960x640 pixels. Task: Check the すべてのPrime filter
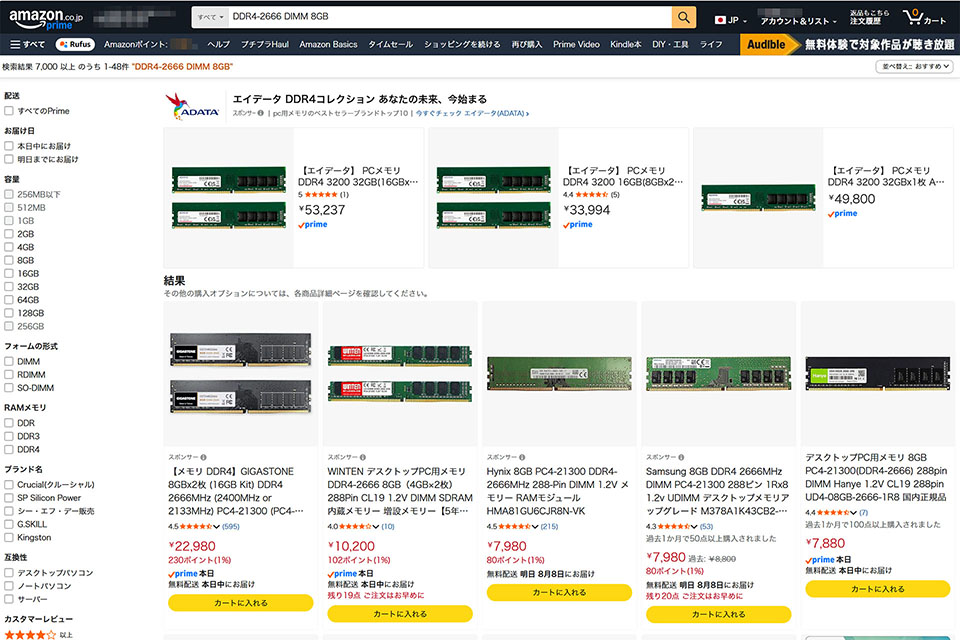[9, 111]
